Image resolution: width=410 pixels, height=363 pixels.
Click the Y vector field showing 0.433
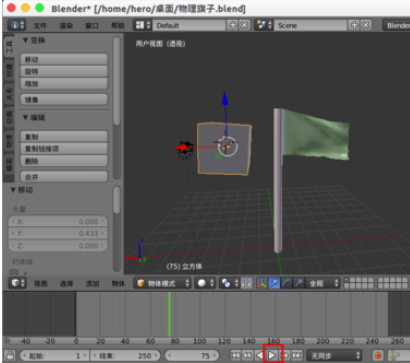(57, 233)
